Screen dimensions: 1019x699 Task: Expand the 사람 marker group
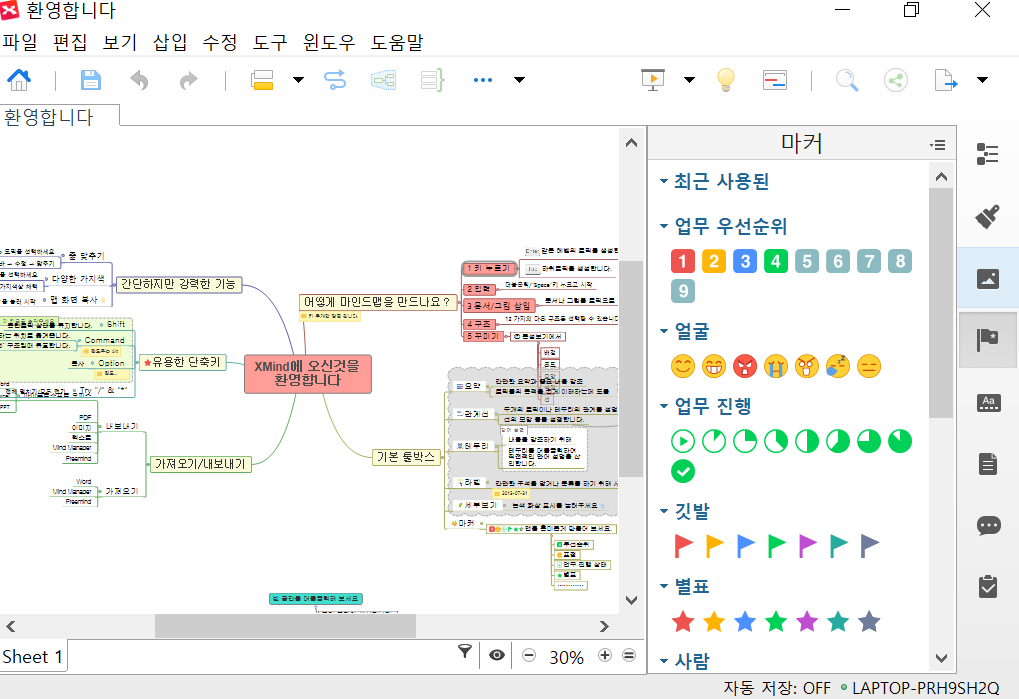pos(664,661)
